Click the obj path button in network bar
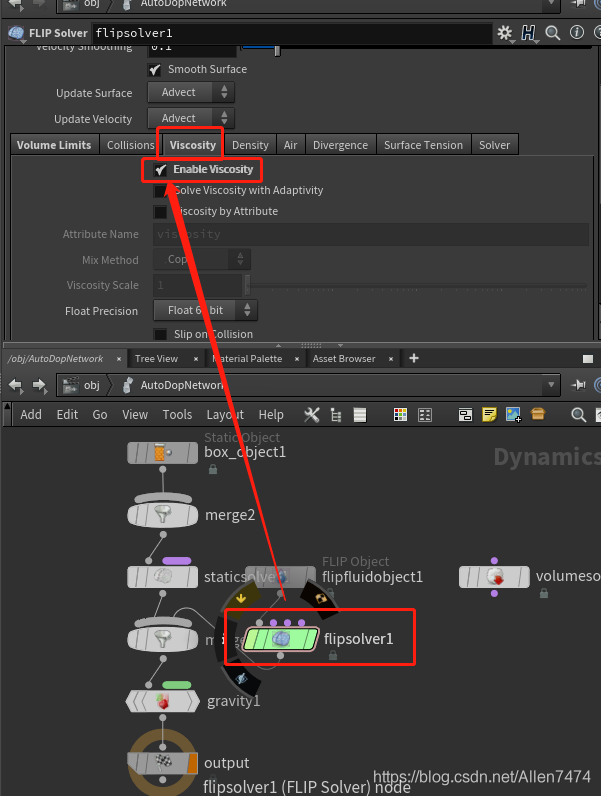Image resolution: width=601 pixels, height=796 pixels. click(81, 385)
